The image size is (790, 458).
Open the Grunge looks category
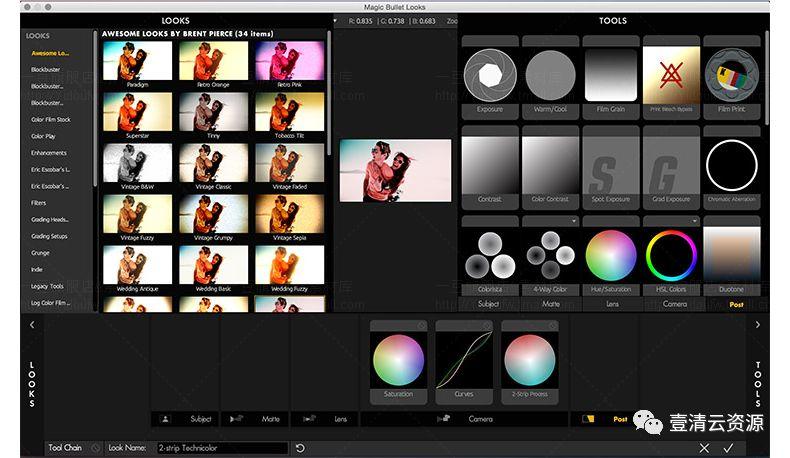click(x=40, y=252)
